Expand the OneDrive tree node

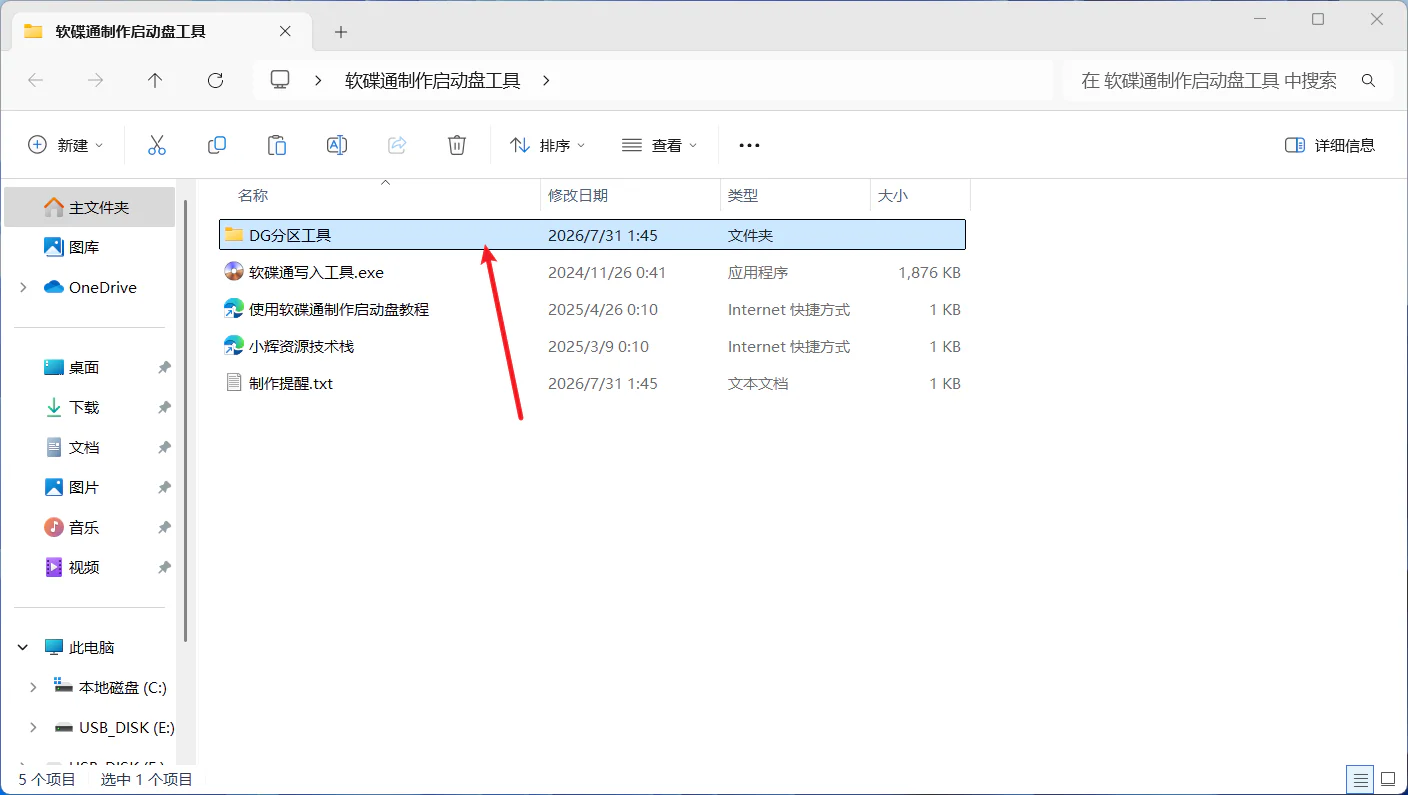(x=23, y=287)
